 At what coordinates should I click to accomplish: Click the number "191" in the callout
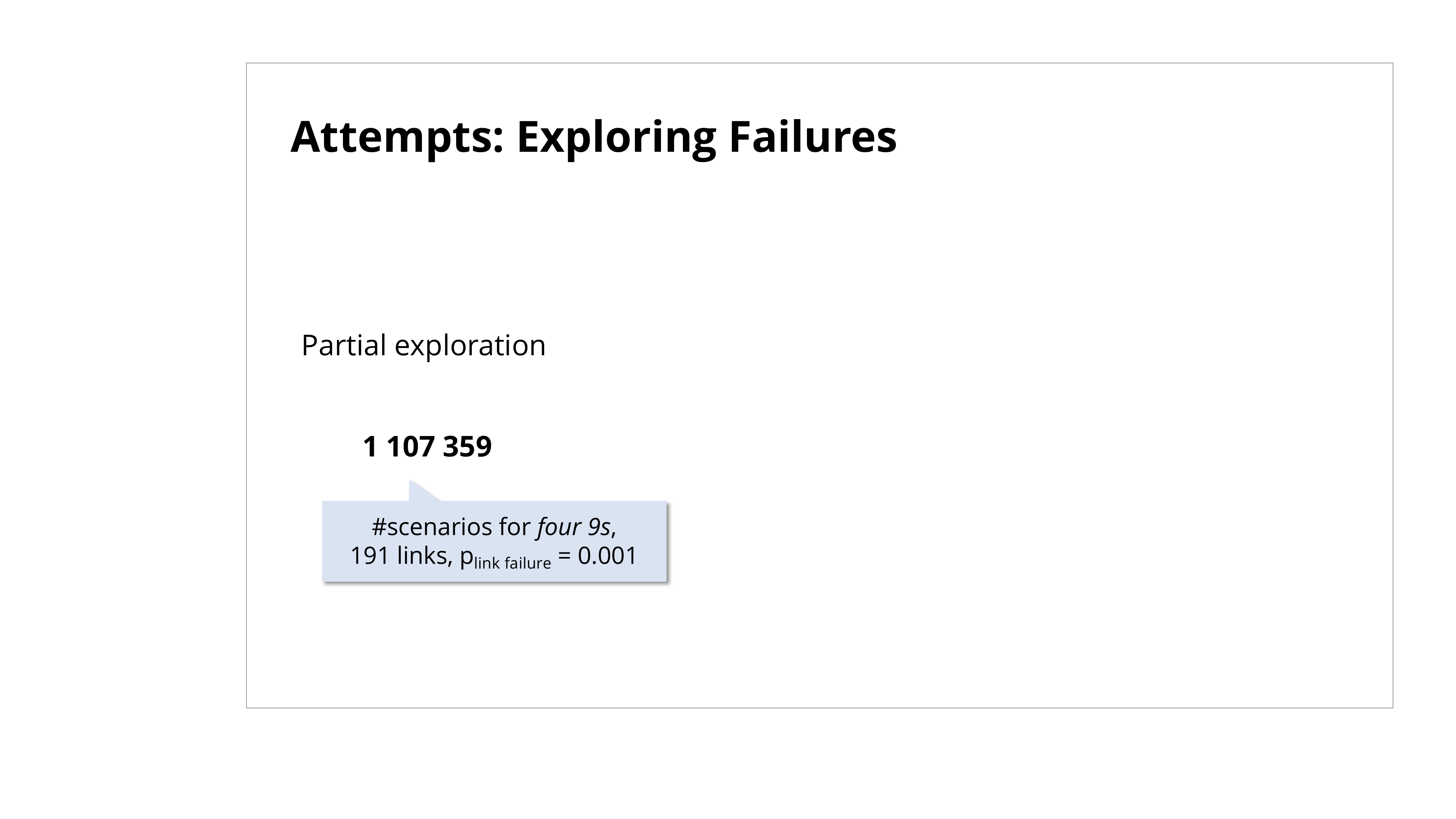click(x=370, y=556)
